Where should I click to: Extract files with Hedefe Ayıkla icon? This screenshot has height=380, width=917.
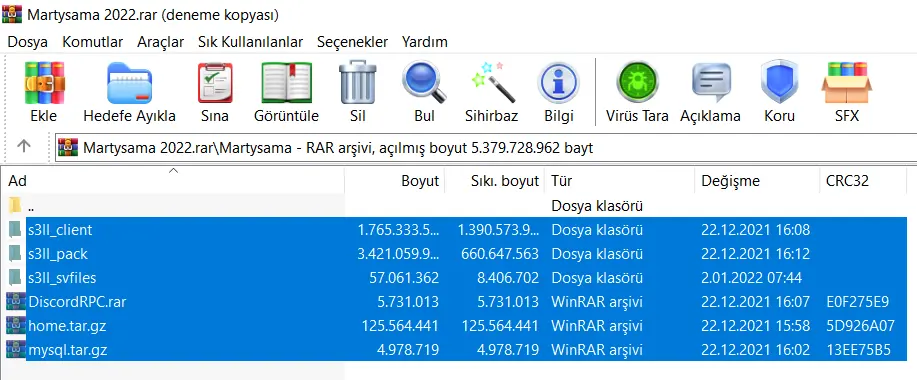(129, 83)
